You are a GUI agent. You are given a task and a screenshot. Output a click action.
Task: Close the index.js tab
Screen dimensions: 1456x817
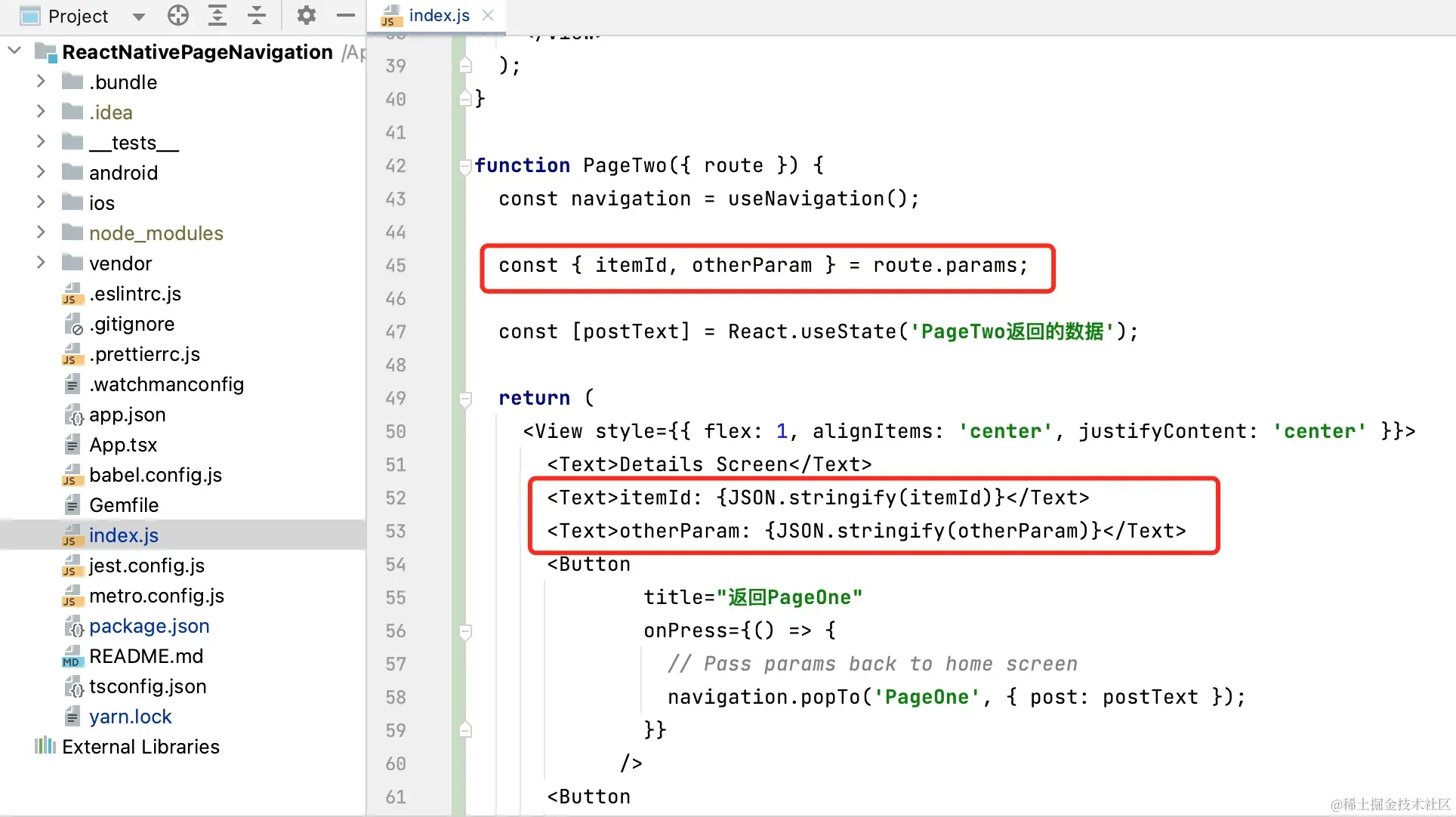489,15
